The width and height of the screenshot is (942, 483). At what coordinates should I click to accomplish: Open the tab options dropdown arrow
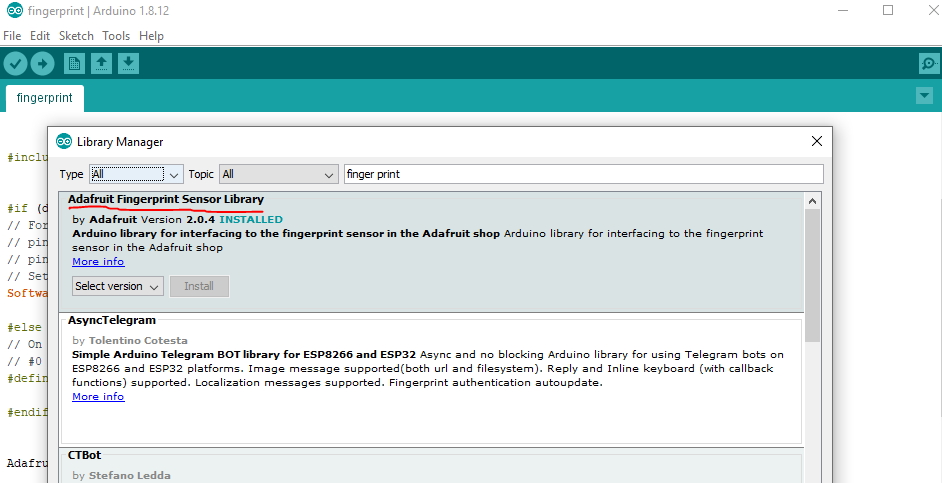pos(924,96)
